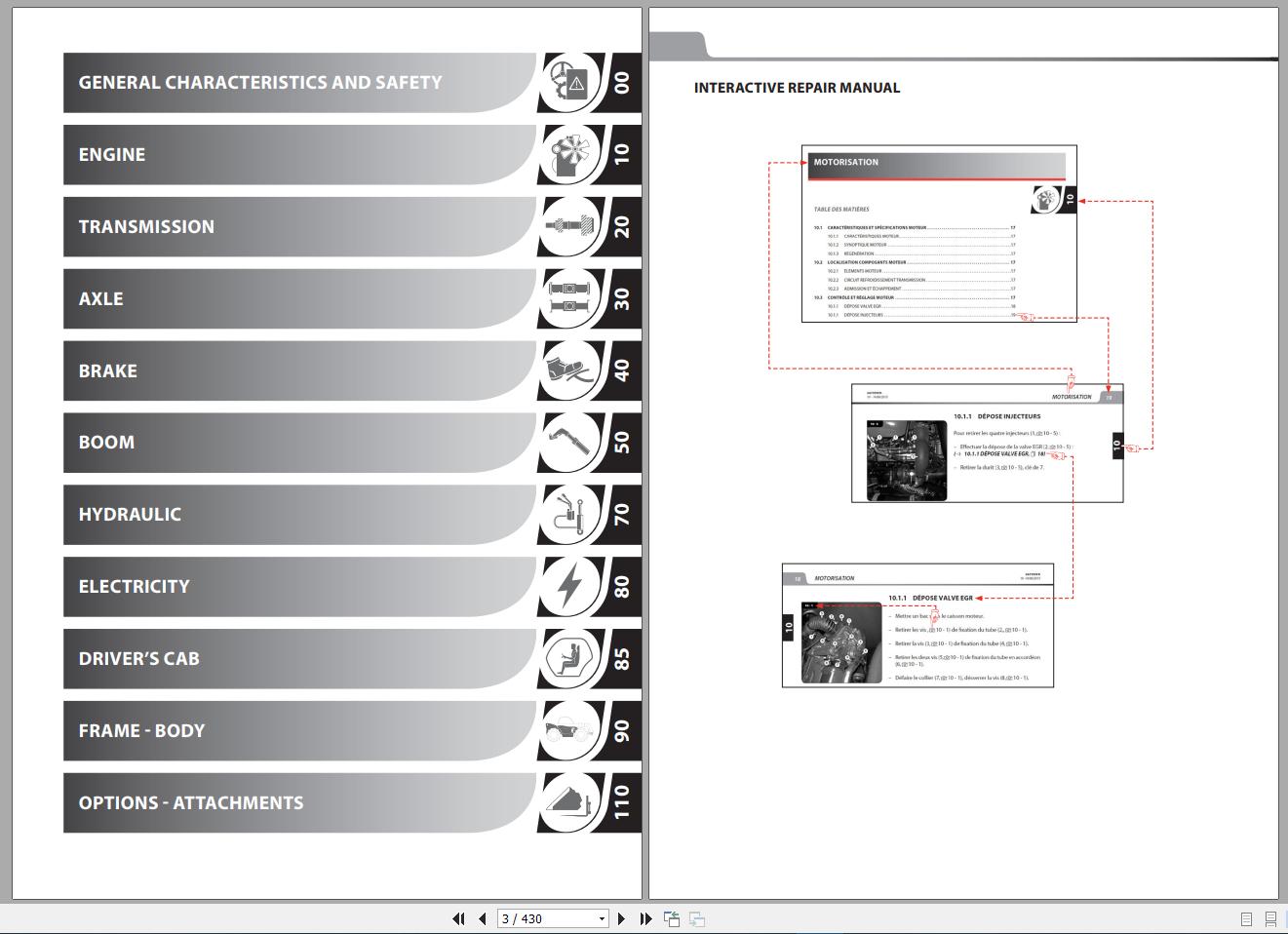The image size is (1288, 934).
Task: Click section number 70 tab
Action: pyautogui.click(x=622, y=515)
